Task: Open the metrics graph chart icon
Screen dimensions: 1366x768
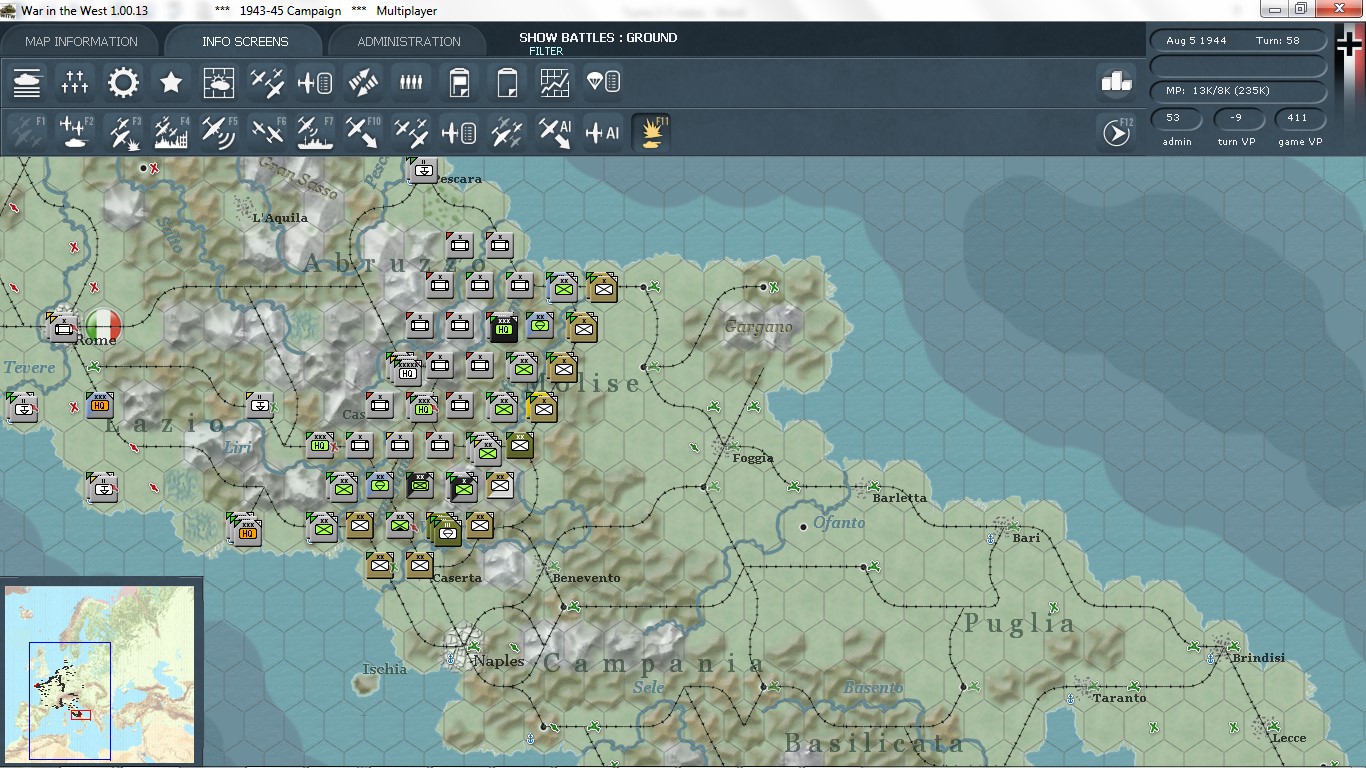Action: tap(555, 82)
